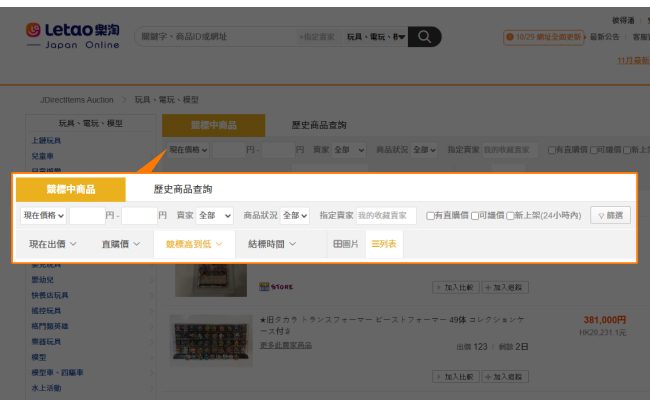
Task: Select the 競標中商品 tab
Action: point(70,189)
